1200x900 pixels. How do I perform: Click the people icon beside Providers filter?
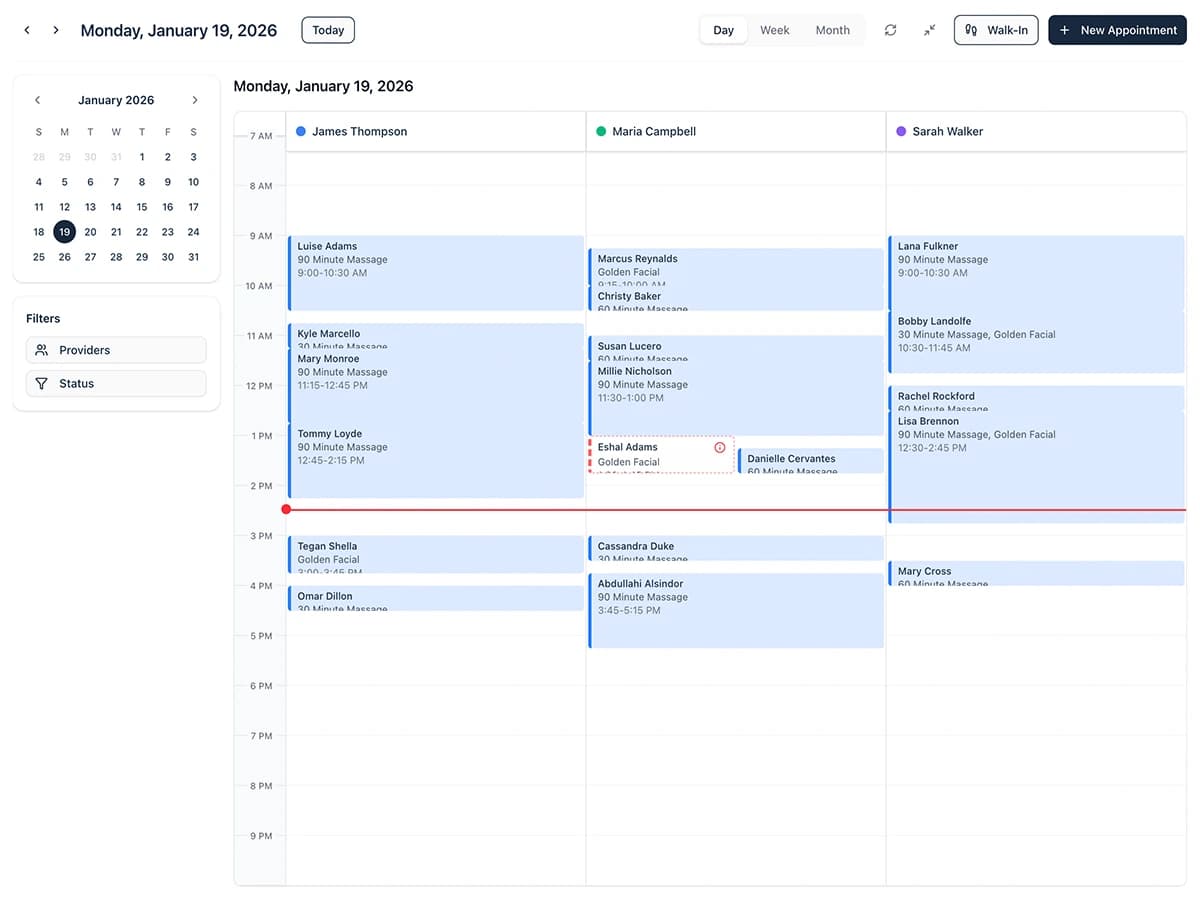pyautogui.click(x=41, y=350)
